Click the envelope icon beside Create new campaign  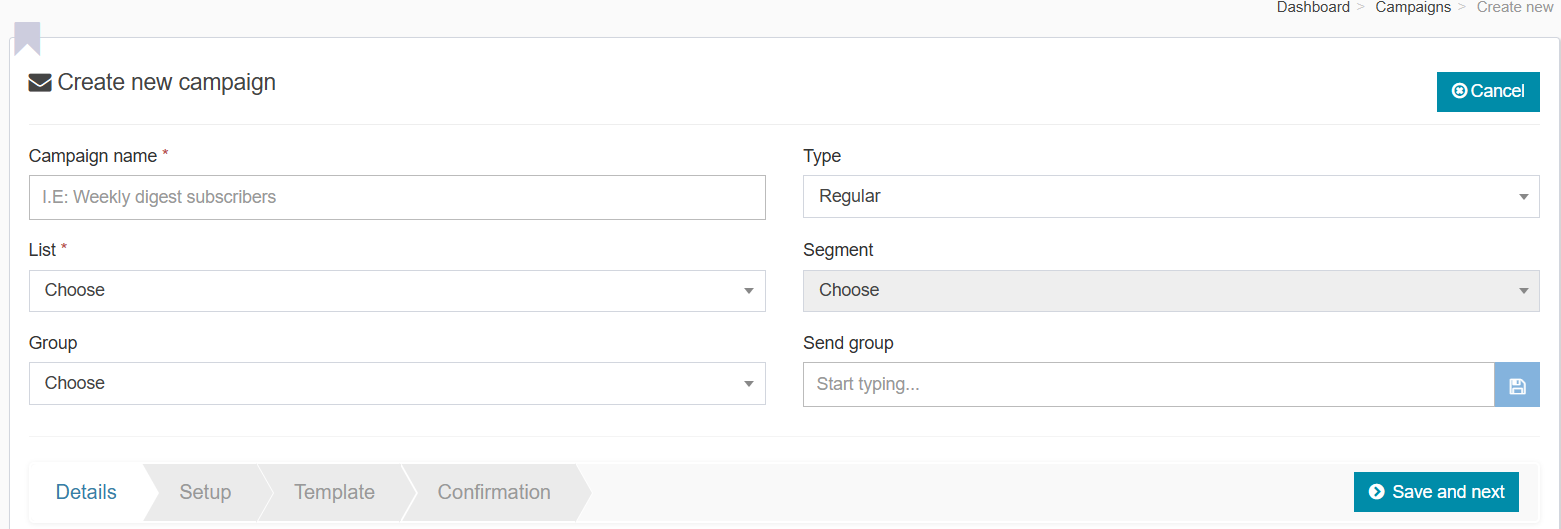[40, 83]
